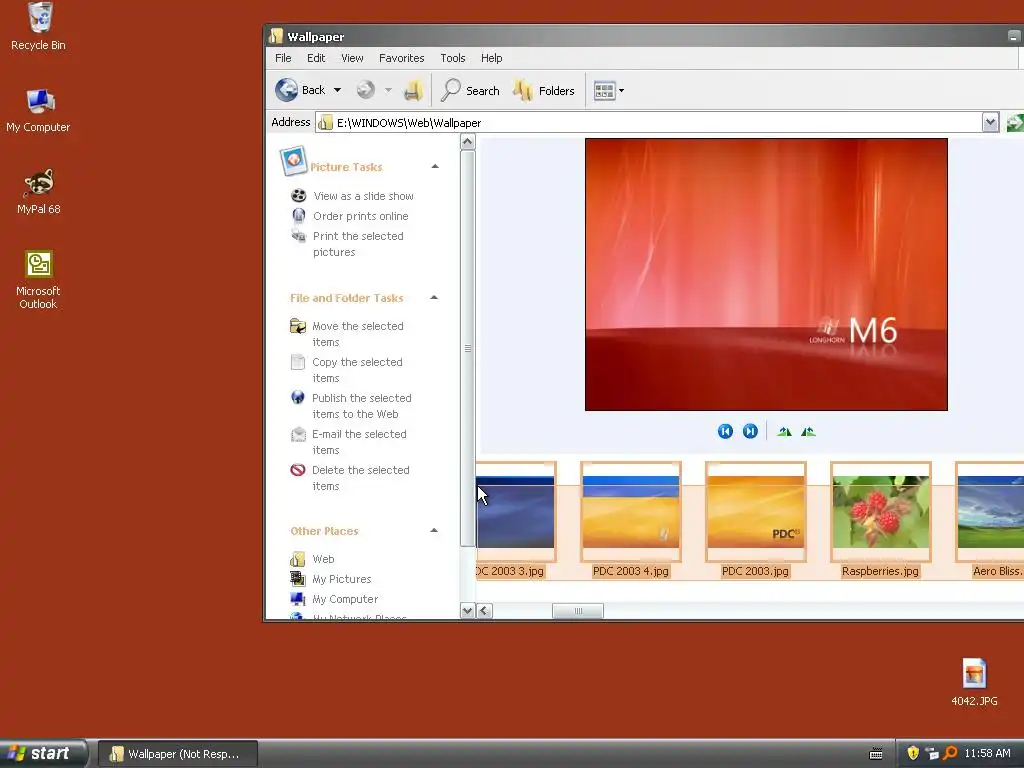Open the File menu

click(x=283, y=58)
